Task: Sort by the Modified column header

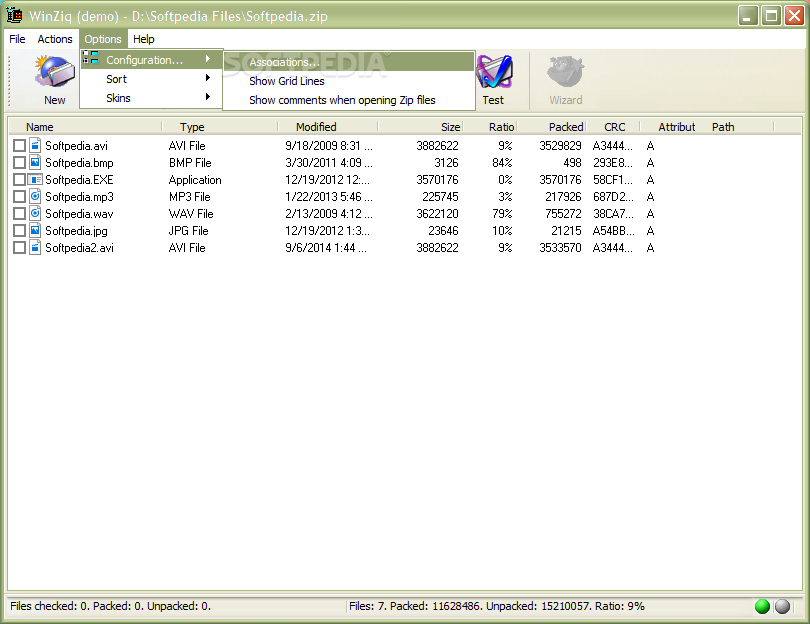Action: (x=328, y=127)
